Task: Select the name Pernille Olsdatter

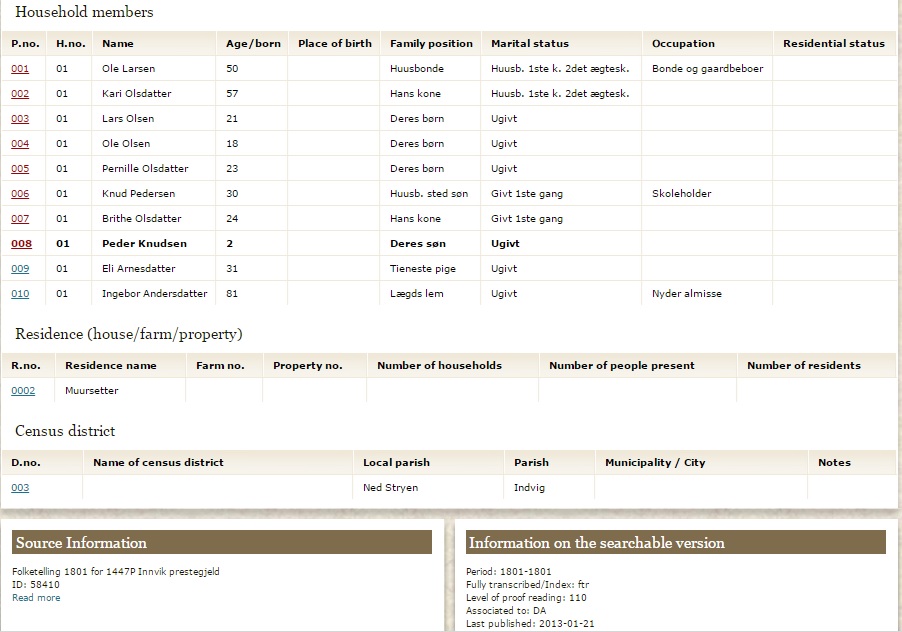Action: click(x=145, y=168)
